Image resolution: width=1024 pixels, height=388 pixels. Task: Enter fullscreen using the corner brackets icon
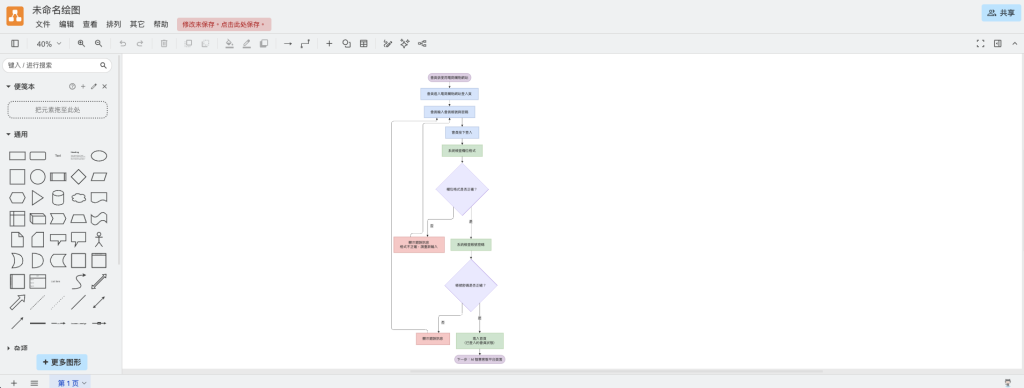[x=980, y=44]
